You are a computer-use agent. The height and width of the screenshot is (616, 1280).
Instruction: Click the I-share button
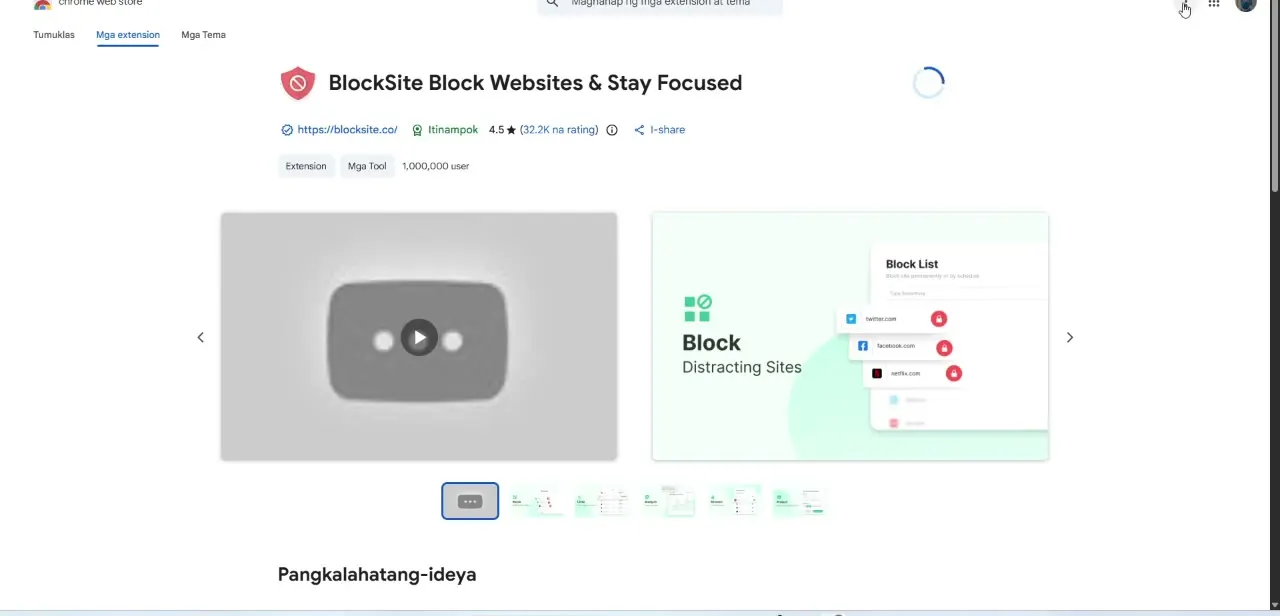659,130
